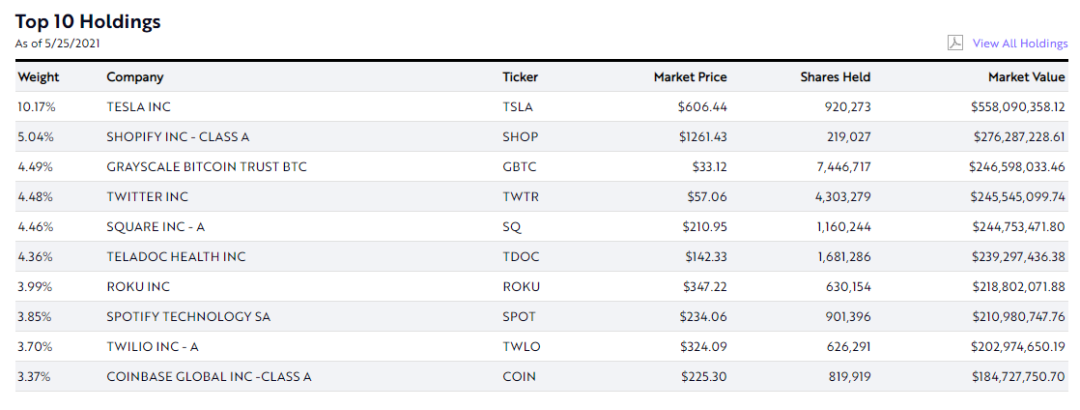The width and height of the screenshot is (1080, 410).
Task: Click the Company column header
Action: (135, 77)
